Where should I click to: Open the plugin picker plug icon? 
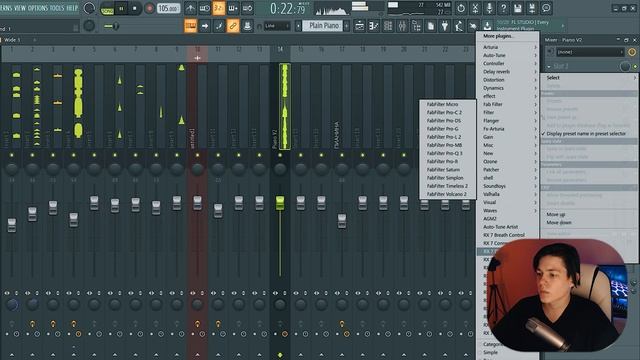445,26
